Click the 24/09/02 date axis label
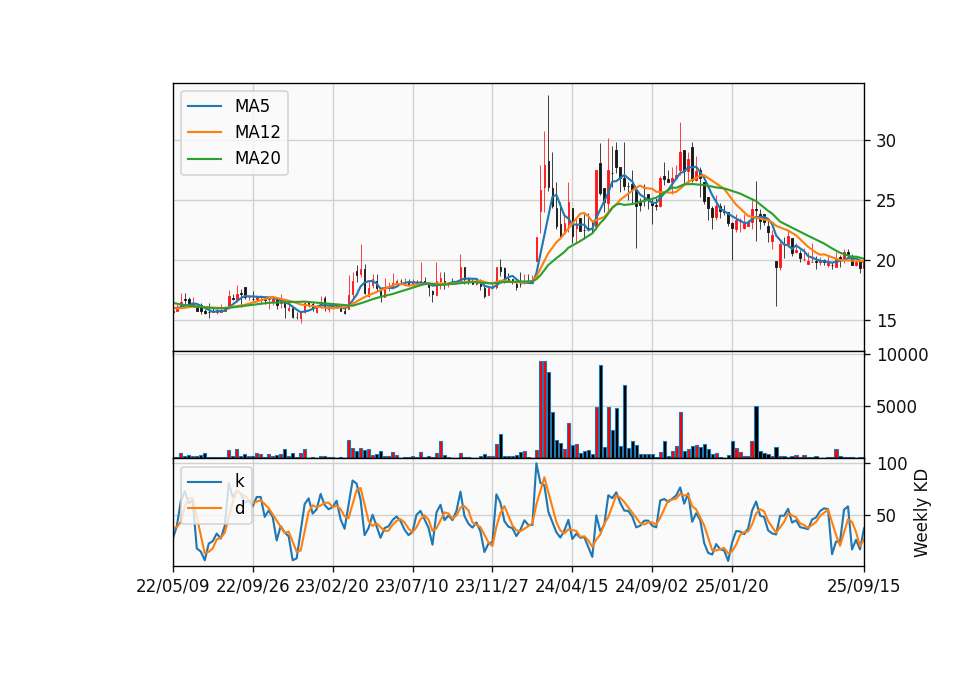960x690 pixels. click(x=651, y=586)
